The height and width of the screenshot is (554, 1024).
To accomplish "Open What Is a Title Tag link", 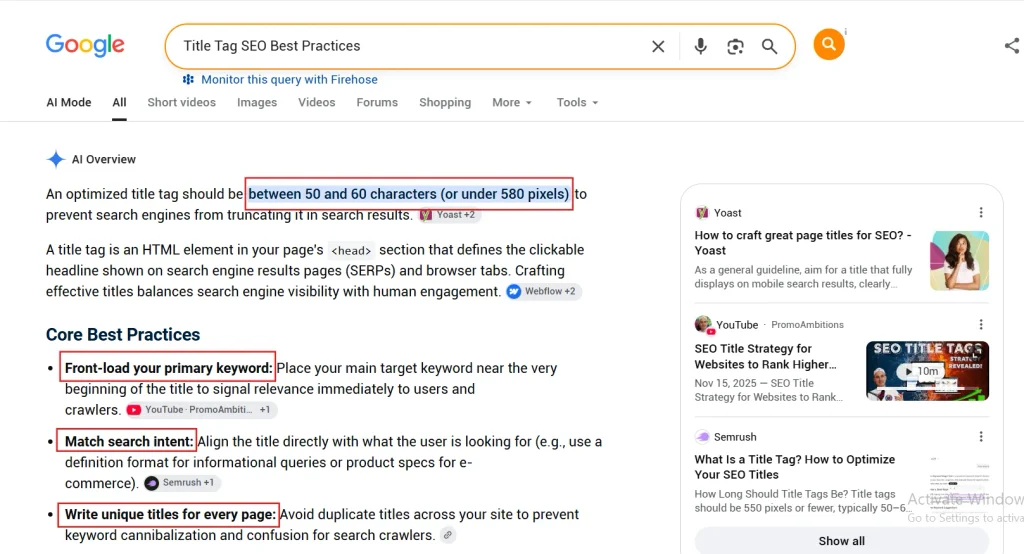I will pyautogui.click(x=795, y=467).
